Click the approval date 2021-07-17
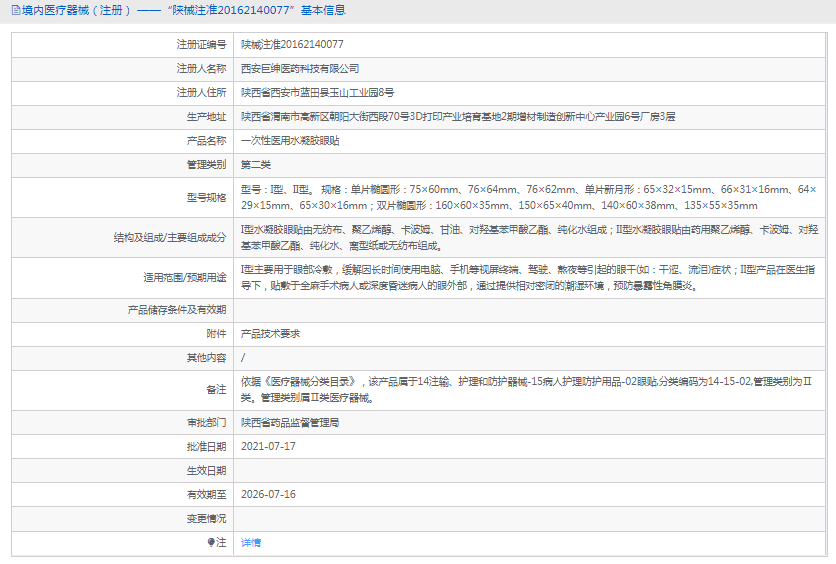Viewport: 836px width, 564px height. click(268, 446)
